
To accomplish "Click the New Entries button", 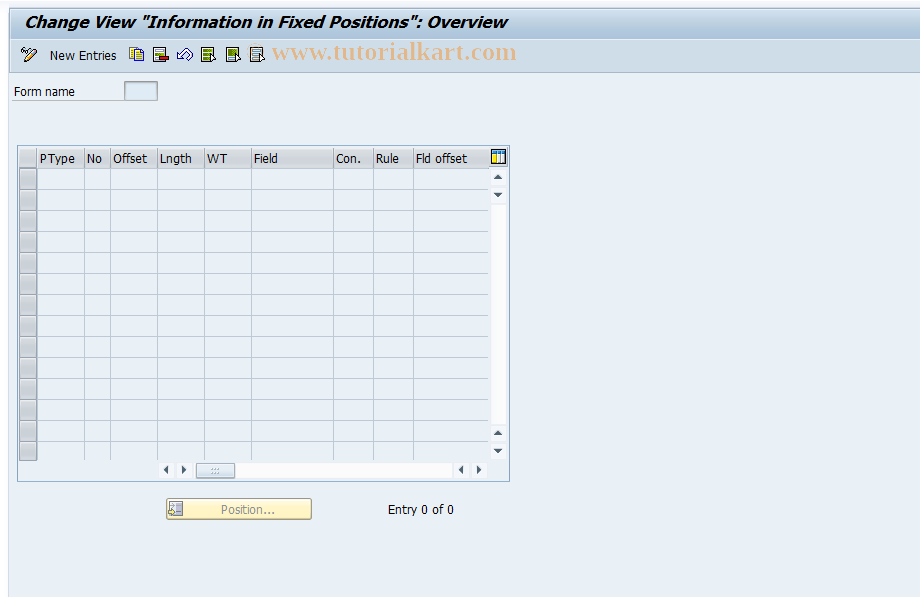I will click(83, 55).
